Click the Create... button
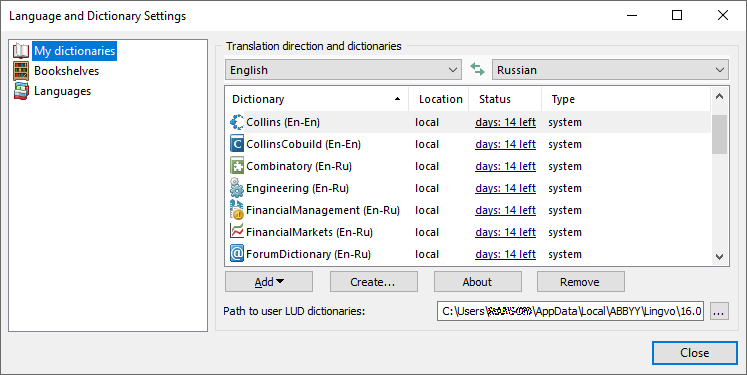The height and width of the screenshot is (375, 747). (374, 282)
